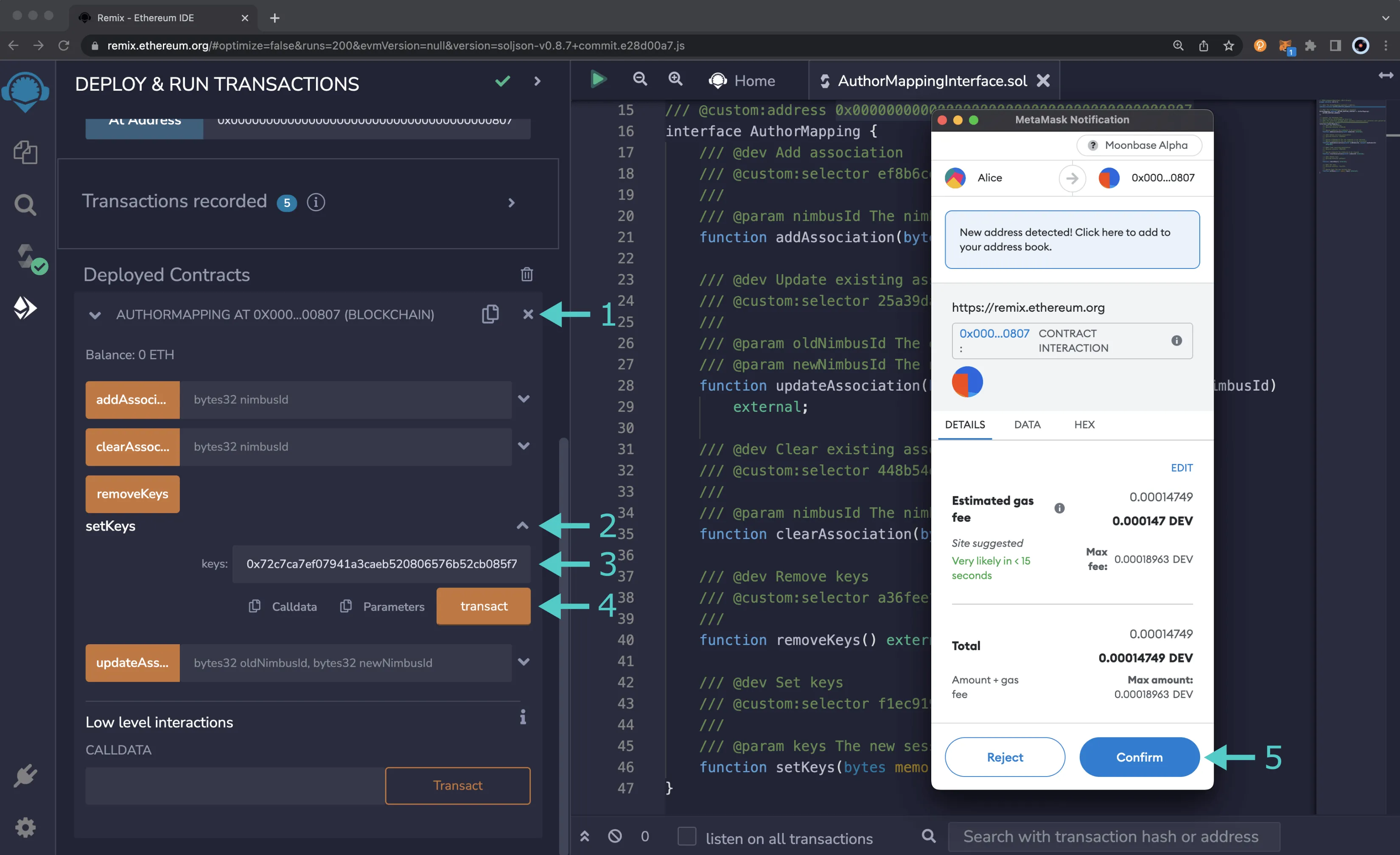Click the low level Transact button
This screenshot has height=855, width=1400.
457,785
